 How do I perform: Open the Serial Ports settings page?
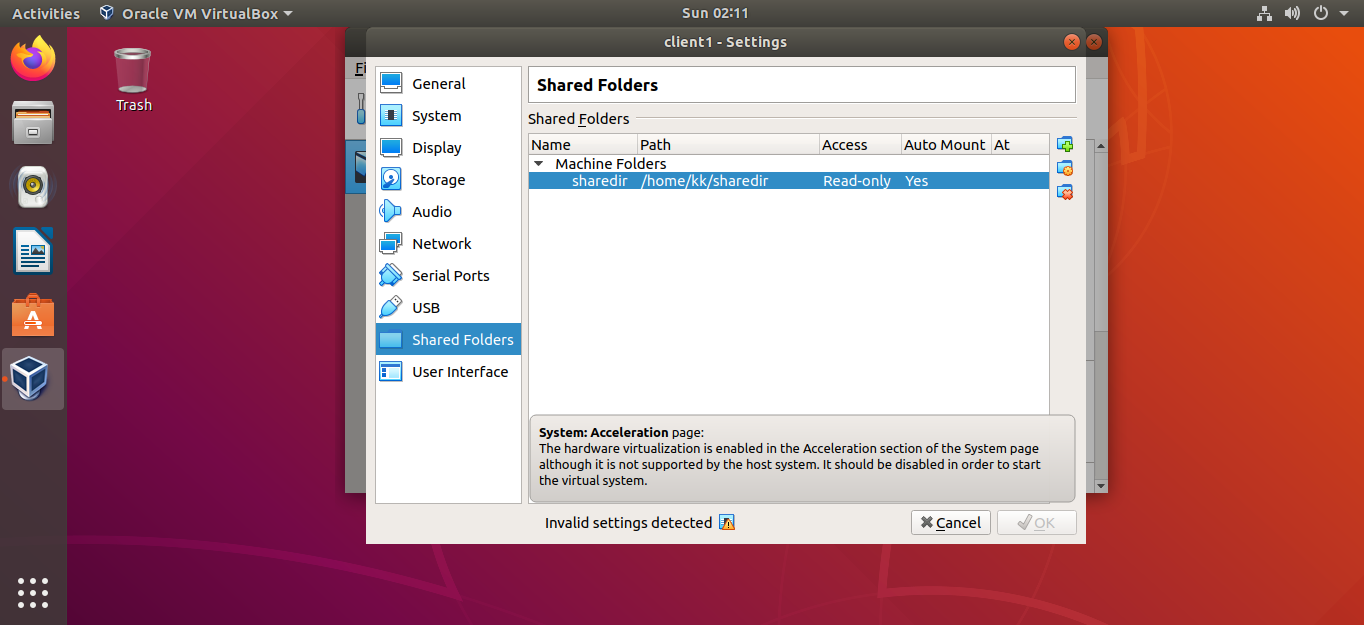(451, 275)
